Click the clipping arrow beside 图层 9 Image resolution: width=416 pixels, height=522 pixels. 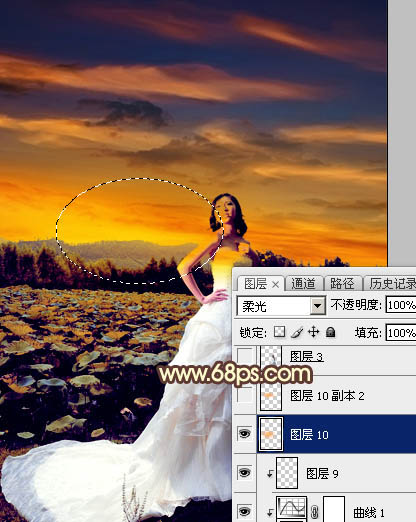click(x=270, y=474)
